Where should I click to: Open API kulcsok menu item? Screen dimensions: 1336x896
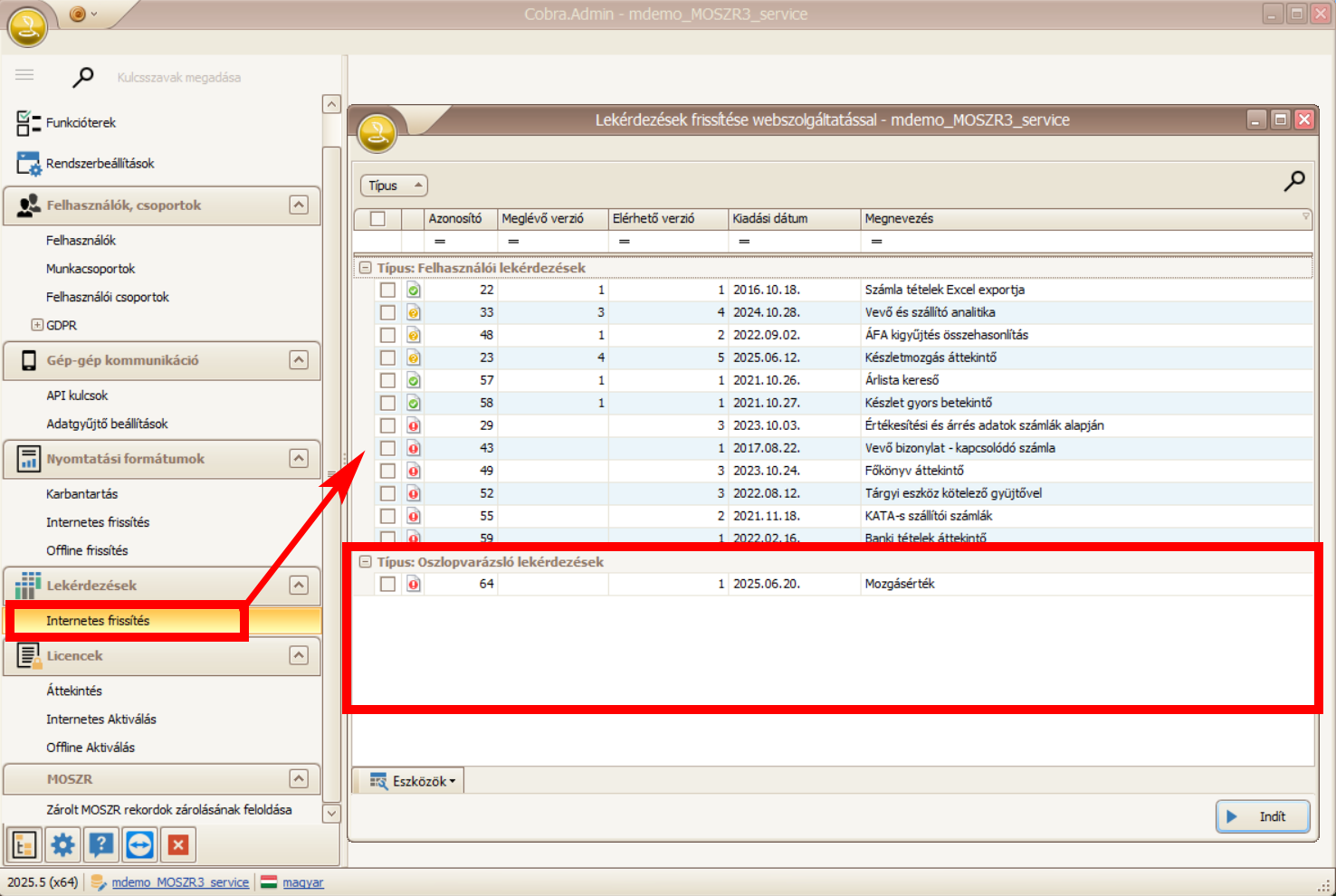pos(77,396)
